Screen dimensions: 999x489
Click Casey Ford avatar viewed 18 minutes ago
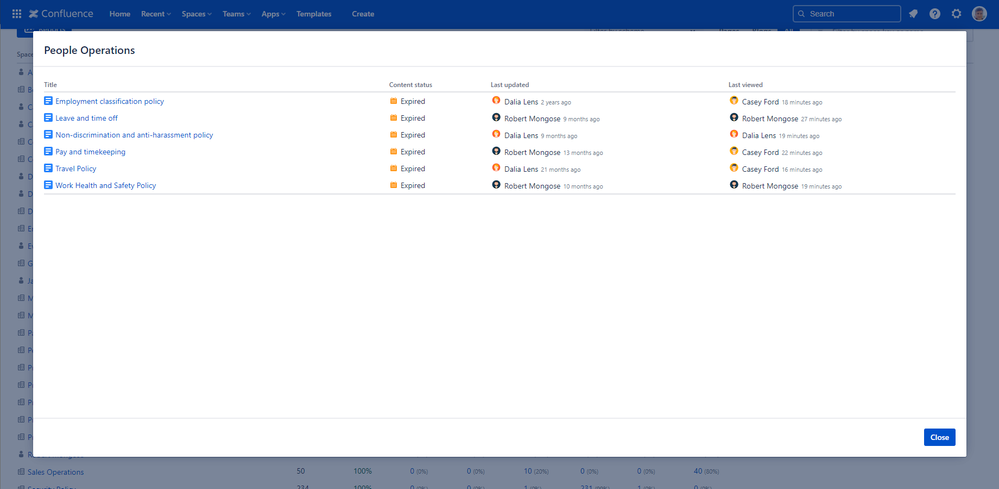[x=734, y=101]
